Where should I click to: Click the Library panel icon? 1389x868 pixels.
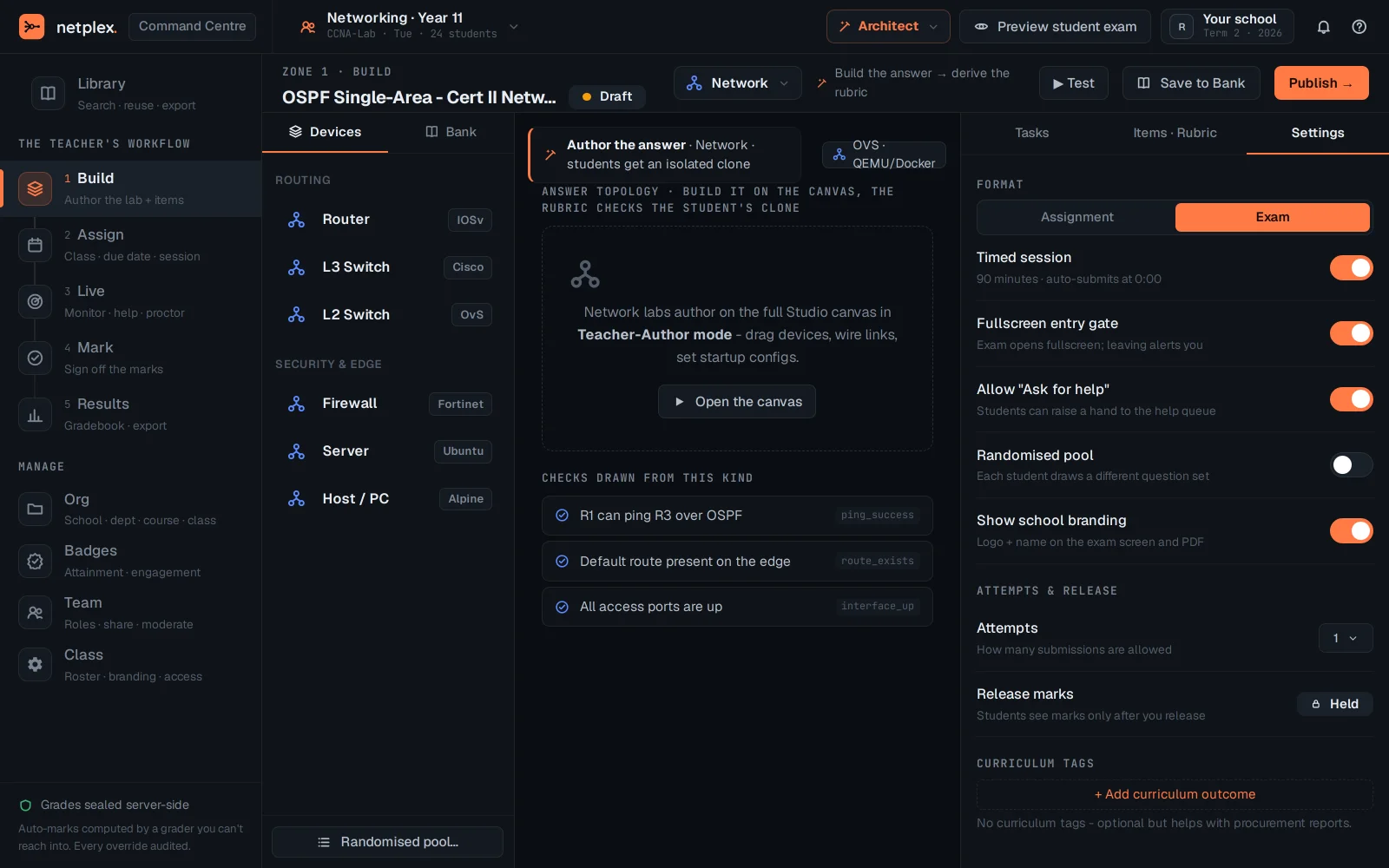click(x=49, y=93)
